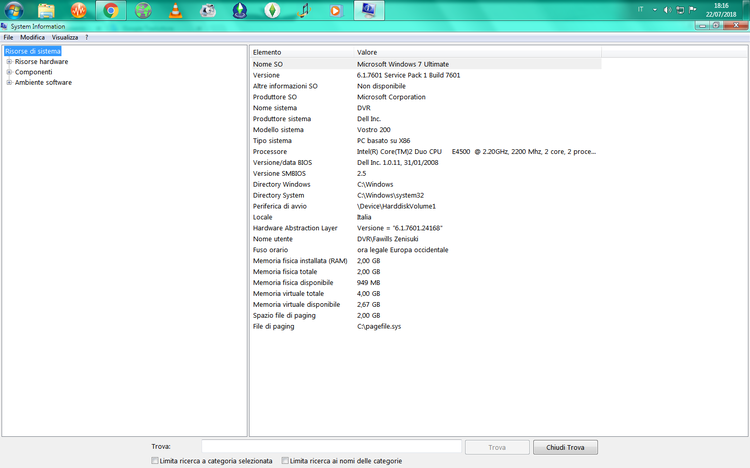Image resolution: width=750 pixels, height=468 pixels.
Task: Open the volume speaker tray icon
Action: [667, 10]
